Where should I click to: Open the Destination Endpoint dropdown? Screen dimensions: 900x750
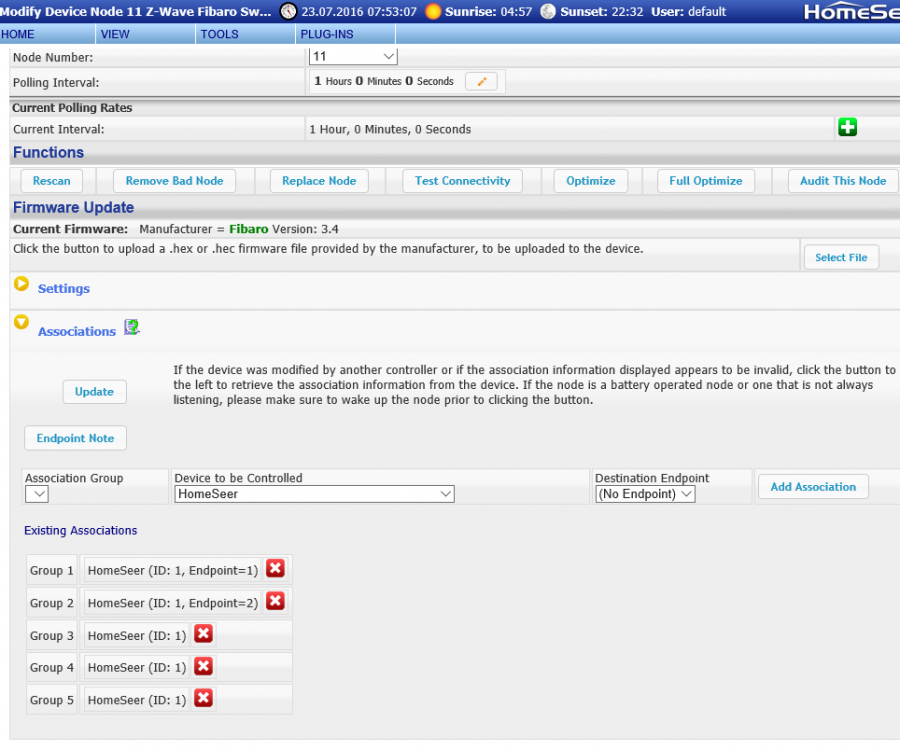pyautogui.click(x=645, y=494)
